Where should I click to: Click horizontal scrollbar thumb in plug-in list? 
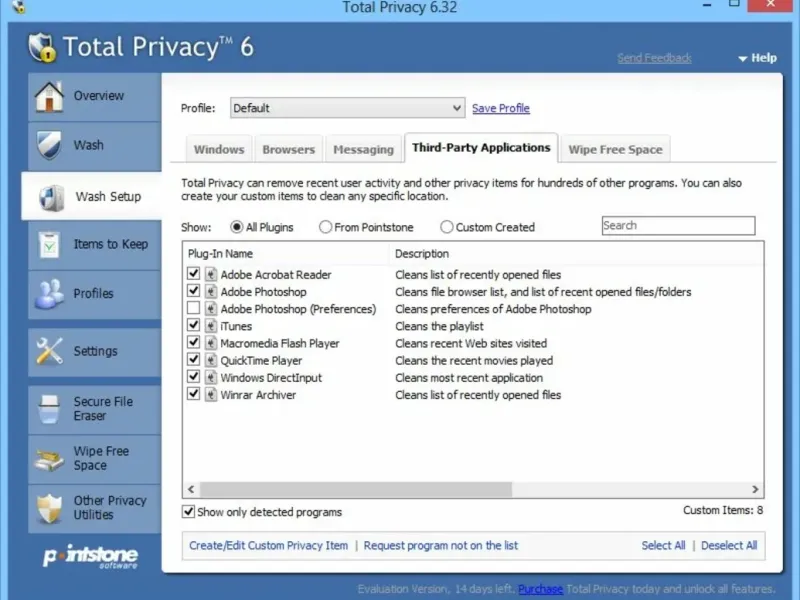pyautogui.click(x=356, y=489)
